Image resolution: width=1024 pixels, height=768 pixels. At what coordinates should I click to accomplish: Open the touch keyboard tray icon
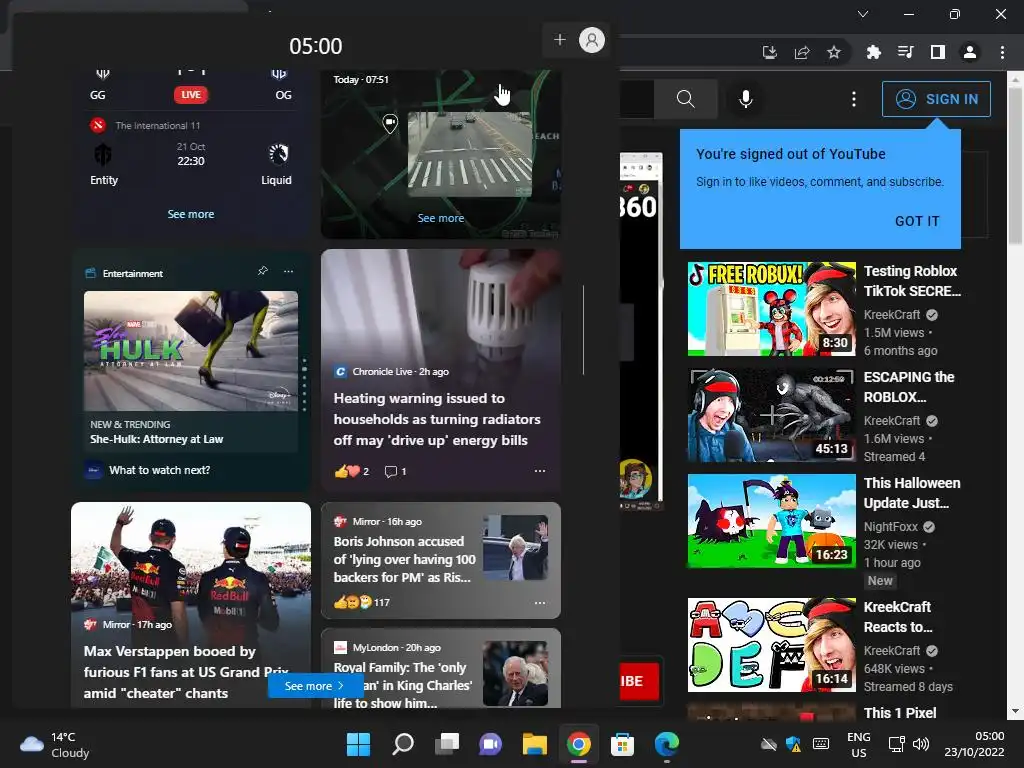[x=821, y=744]
